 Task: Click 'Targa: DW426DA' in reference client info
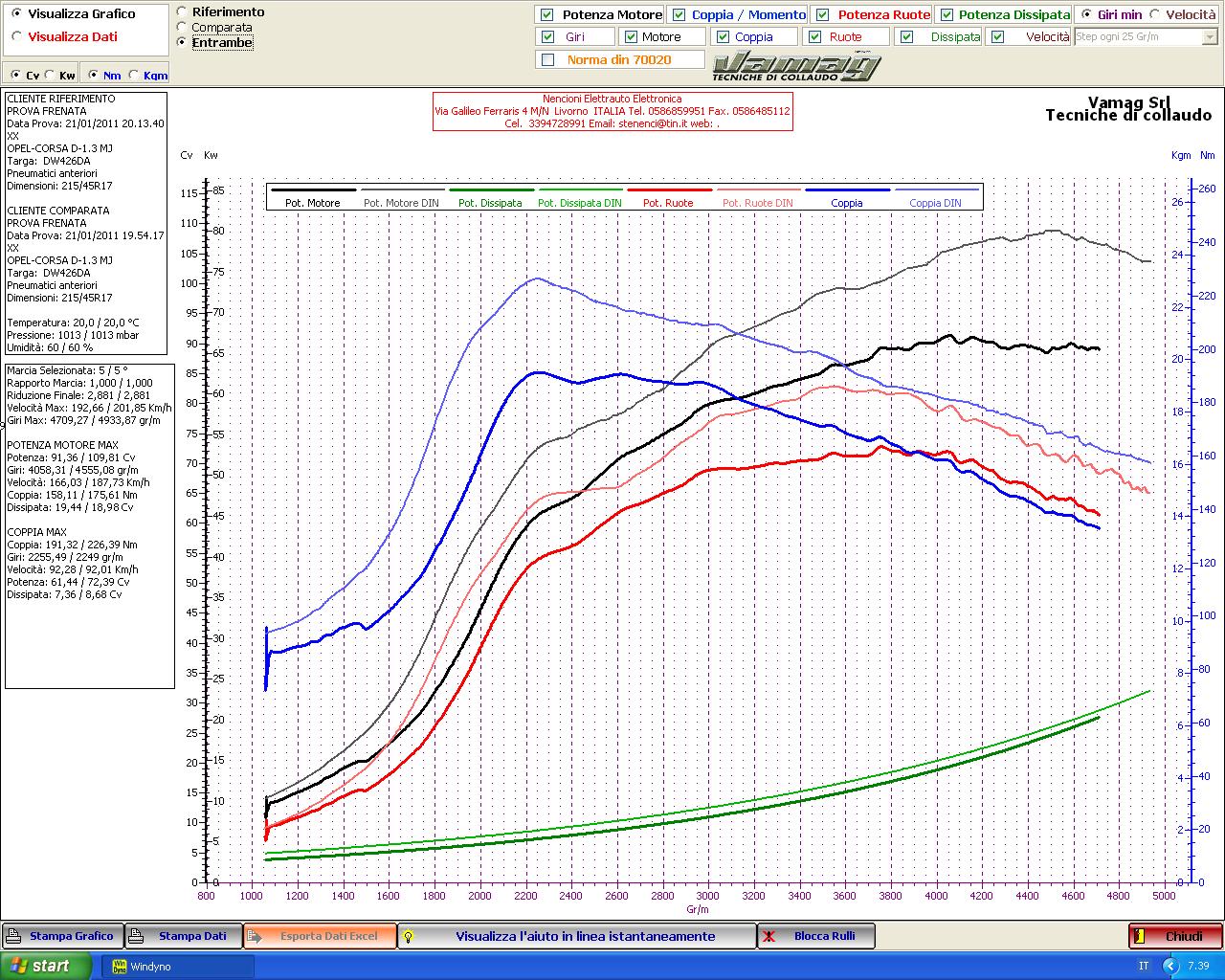point(50,161)
